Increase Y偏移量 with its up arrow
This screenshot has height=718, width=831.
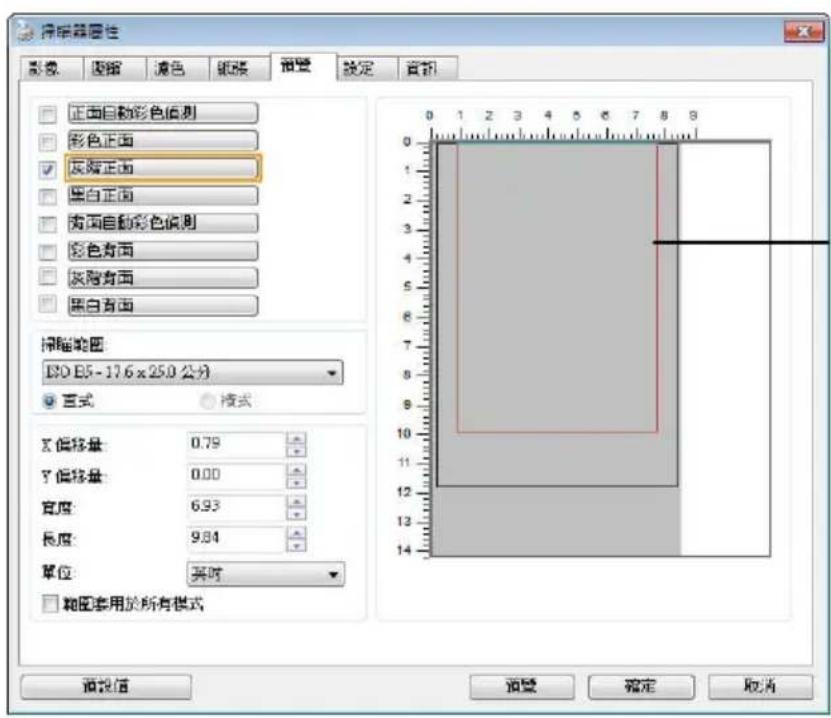pos(296,470)
